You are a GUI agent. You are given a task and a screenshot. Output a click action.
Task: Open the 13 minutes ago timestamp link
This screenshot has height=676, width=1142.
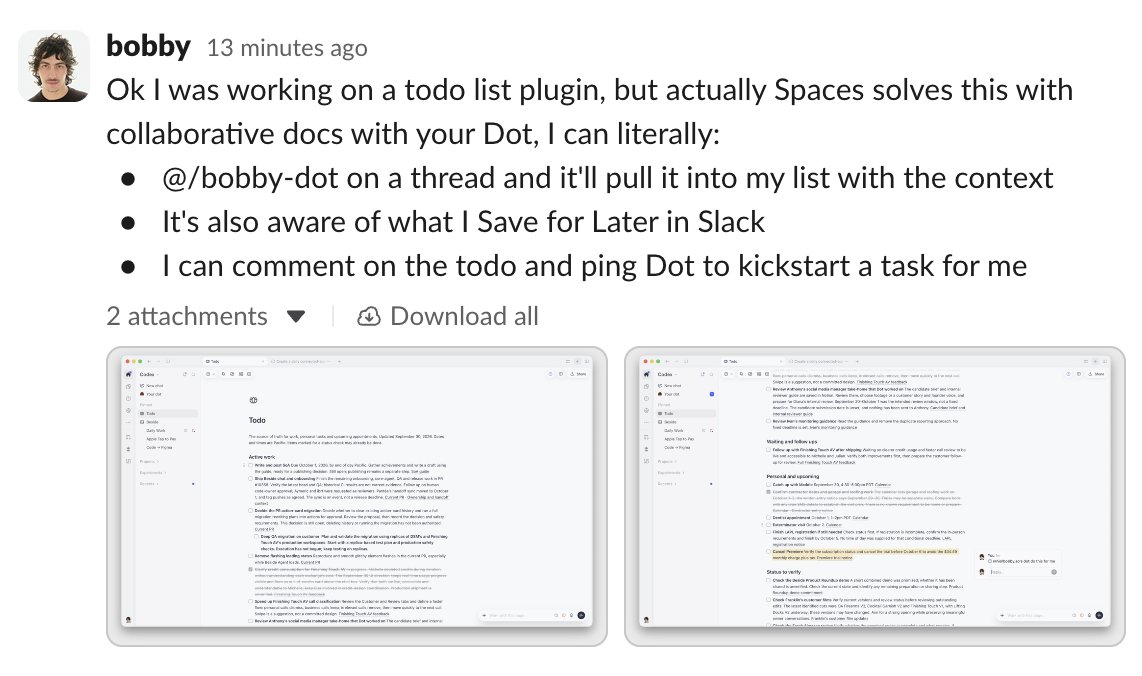287,48
